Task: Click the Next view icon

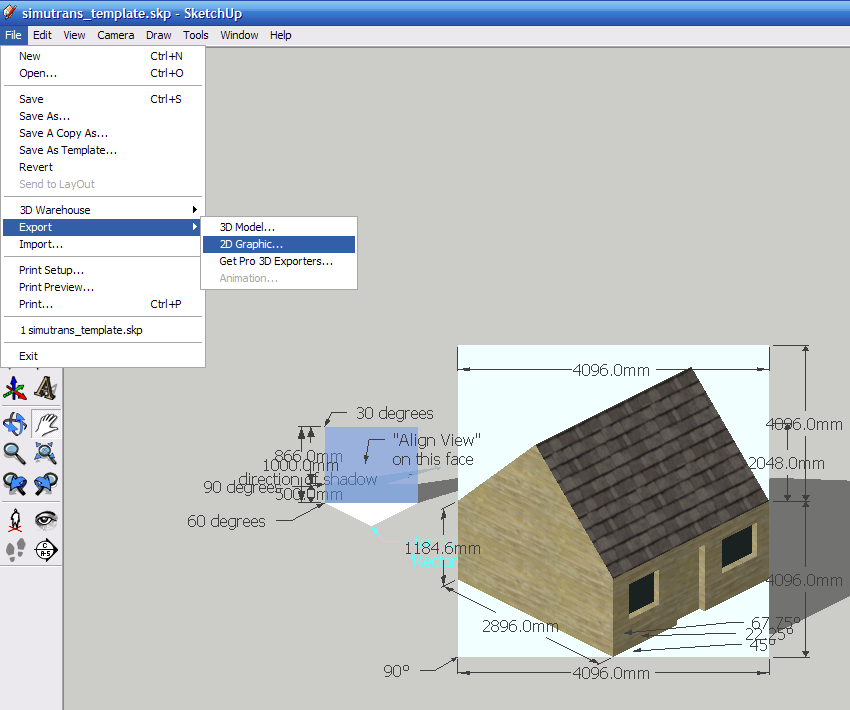Action: tap(45, 485)
